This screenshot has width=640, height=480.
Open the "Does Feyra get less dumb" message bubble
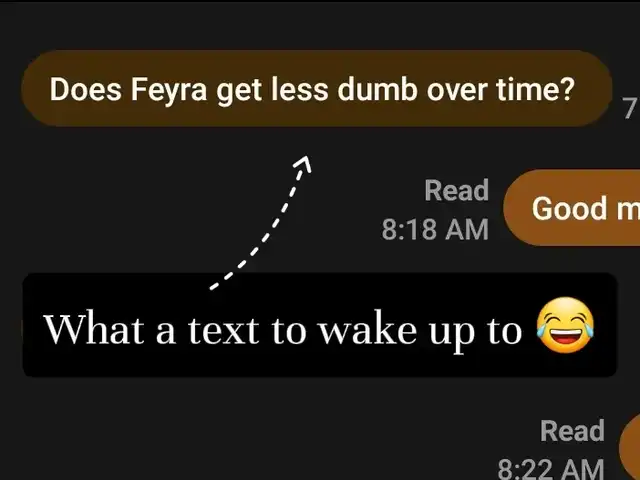point(317,89)
